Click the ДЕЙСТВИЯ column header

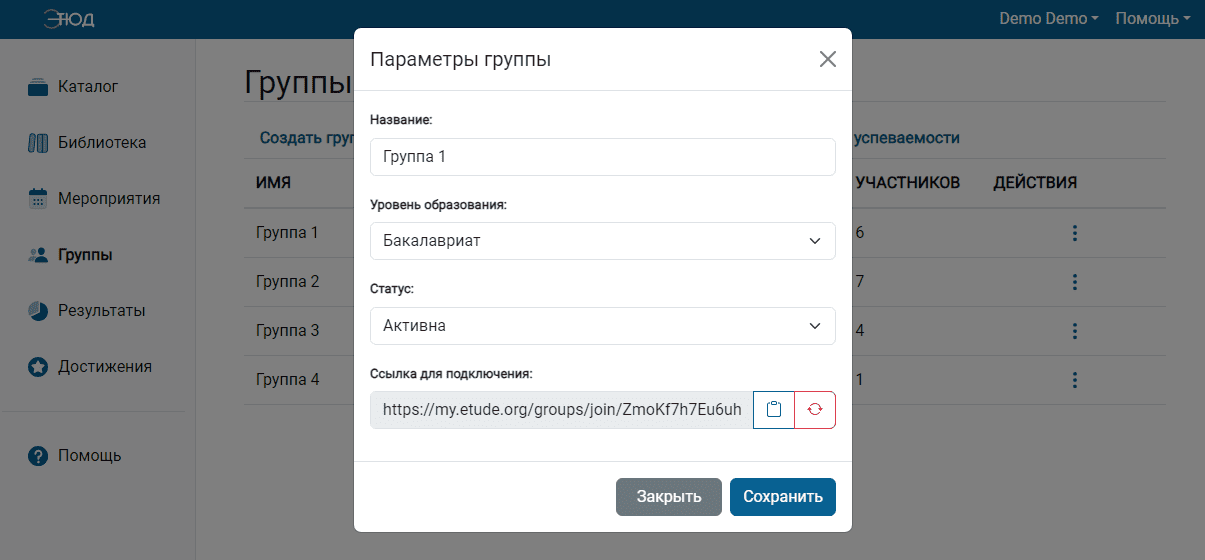1035,183
